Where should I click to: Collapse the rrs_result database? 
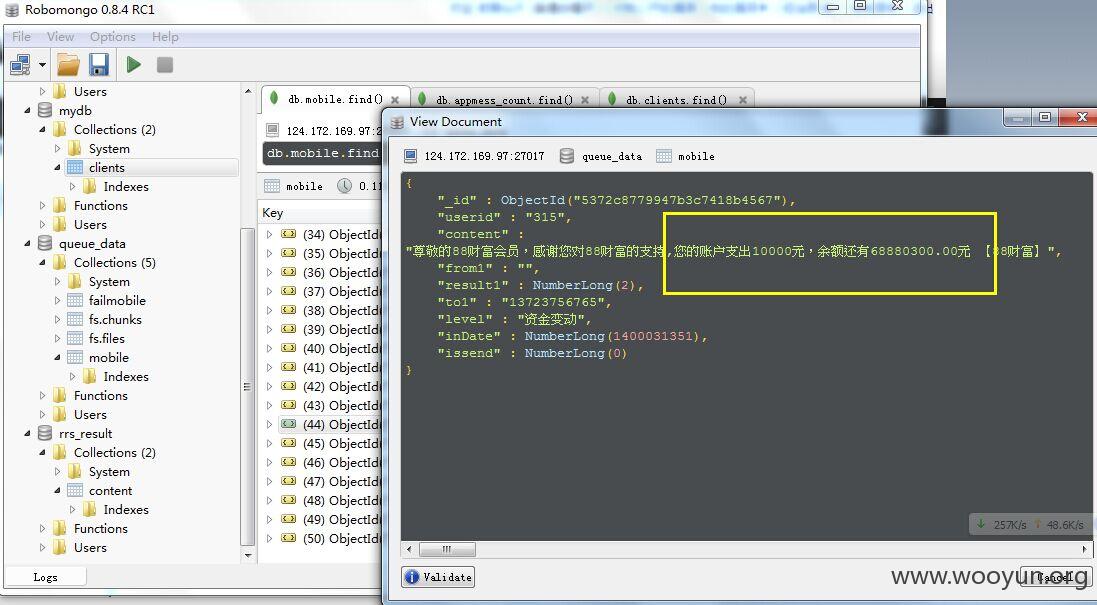pos(27,434)
